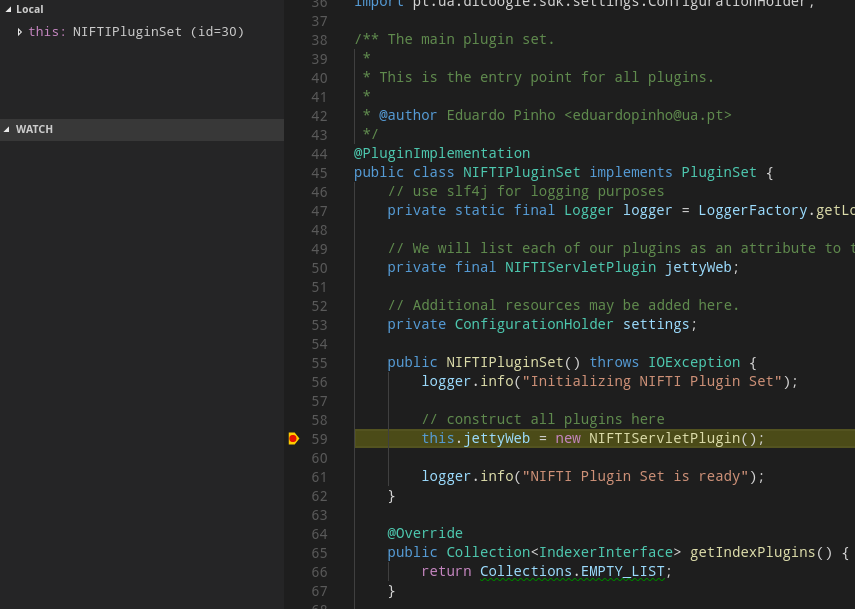Click the settings field name on line 53
Image resolution: width=855 pixels, height=609 pixels.
(656, 324)
